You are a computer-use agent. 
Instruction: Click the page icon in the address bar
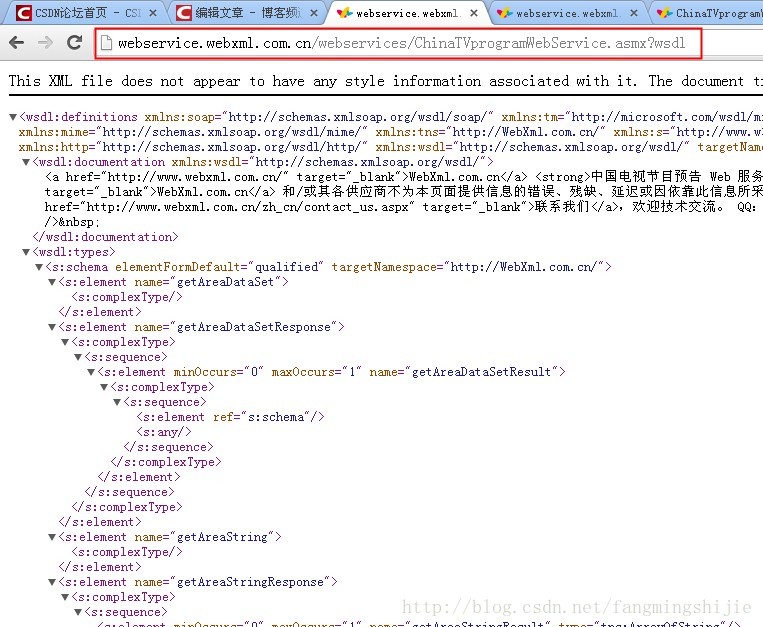tap(106, 43)
